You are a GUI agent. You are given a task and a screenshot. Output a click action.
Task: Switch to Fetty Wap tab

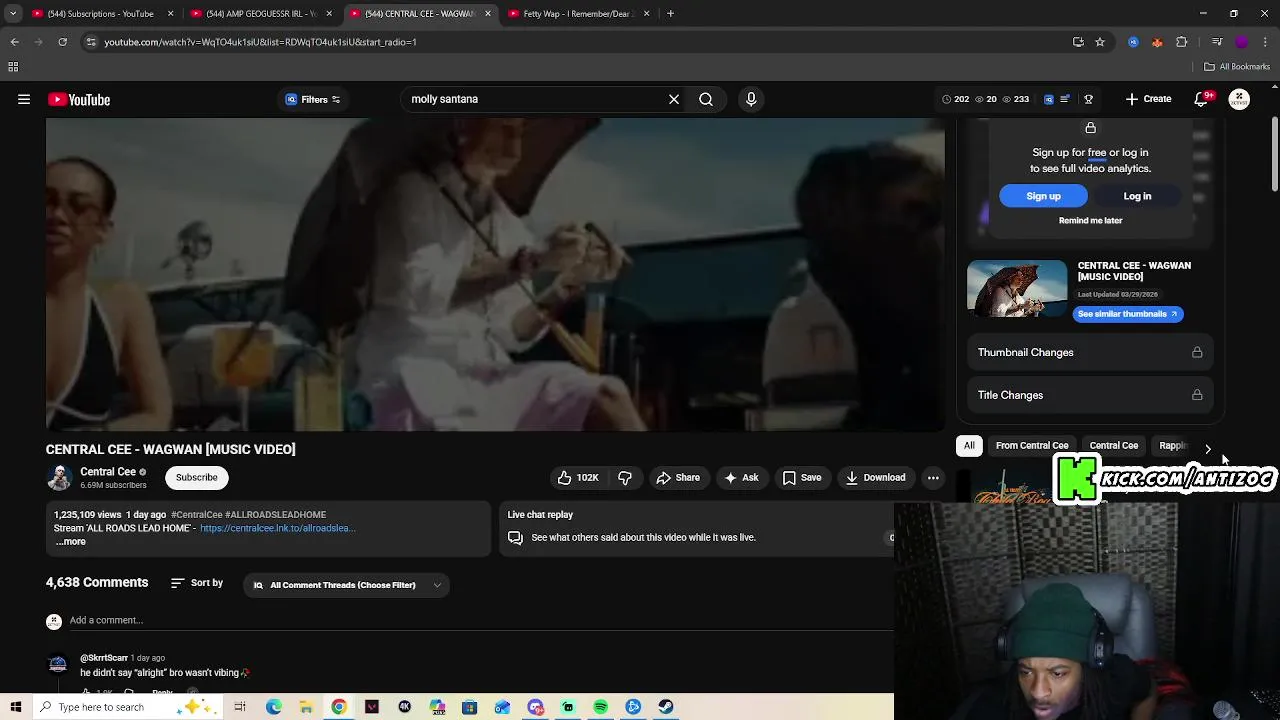coord(578,14)
